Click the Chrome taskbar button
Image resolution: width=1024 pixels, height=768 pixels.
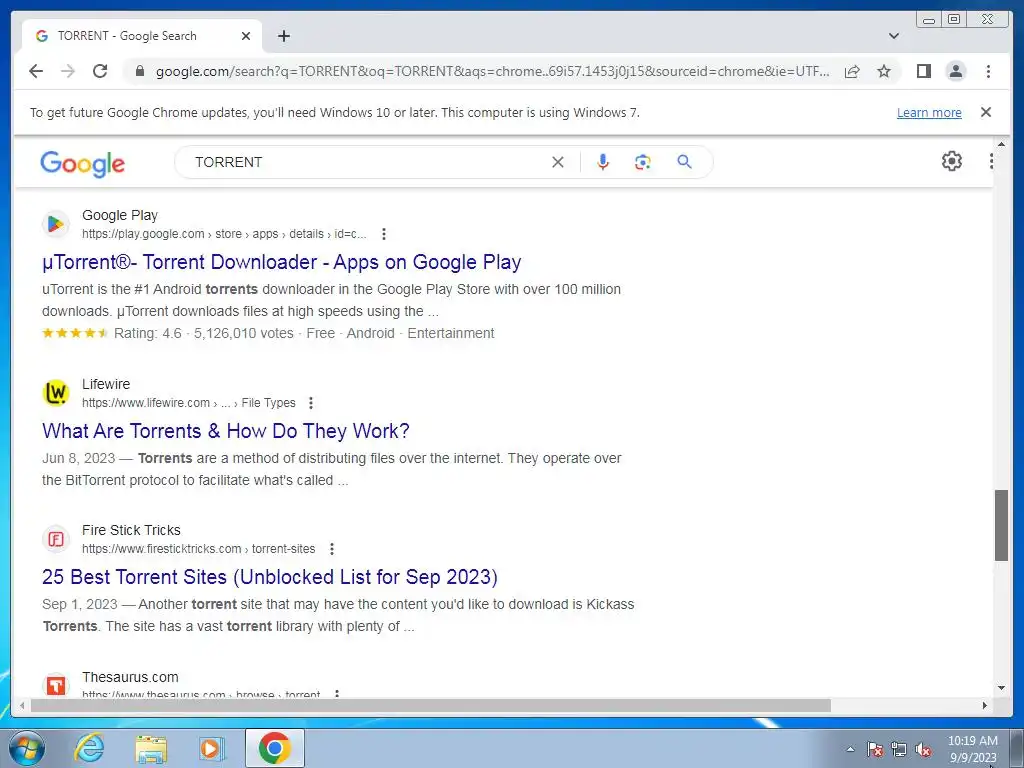tap(275, 748)
